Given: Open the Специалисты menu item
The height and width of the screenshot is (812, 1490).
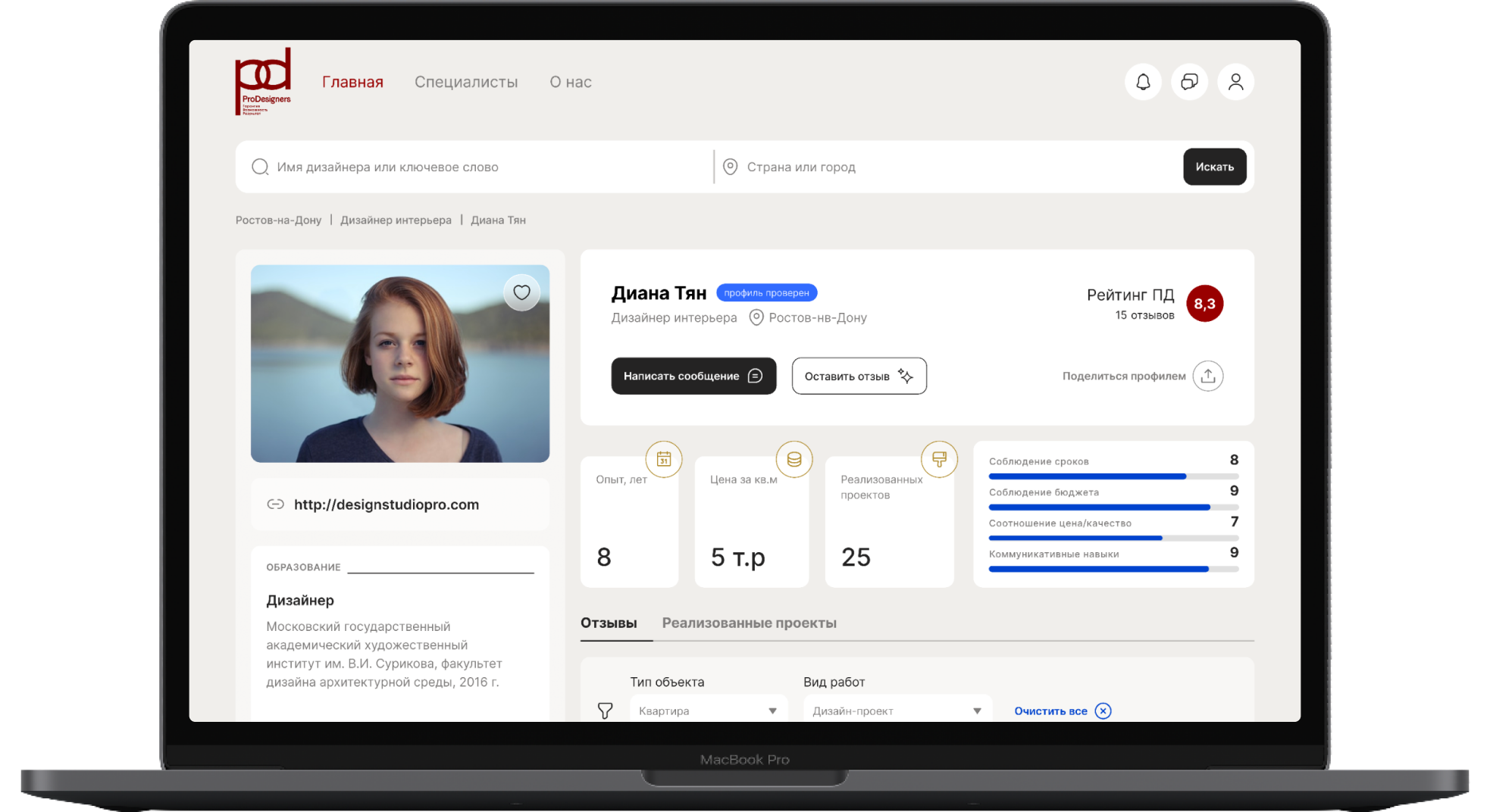Looking at the screenshot, I should [x=466, y=82].
